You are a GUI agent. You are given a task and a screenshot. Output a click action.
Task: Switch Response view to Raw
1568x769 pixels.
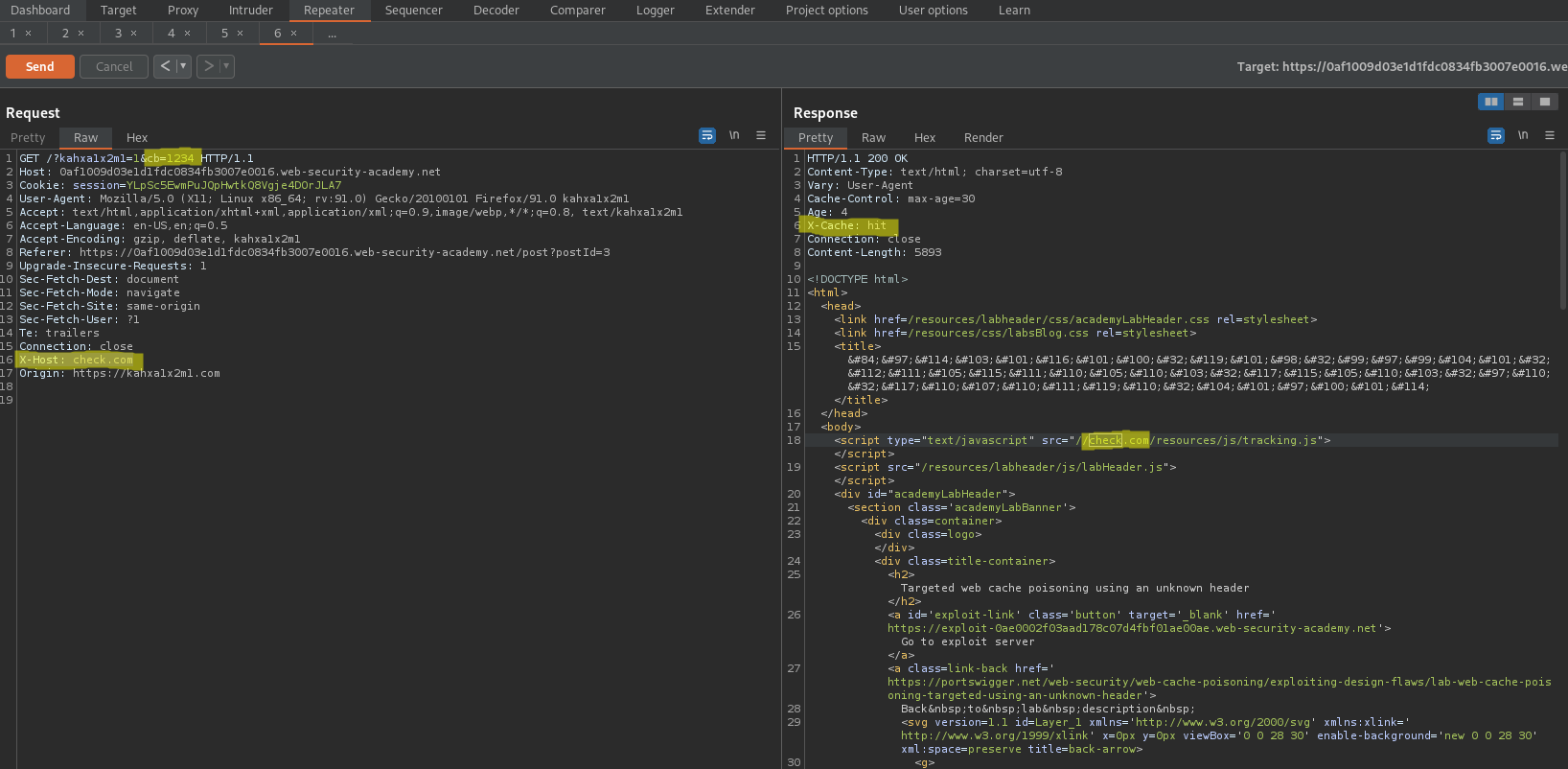click(873, 138)
